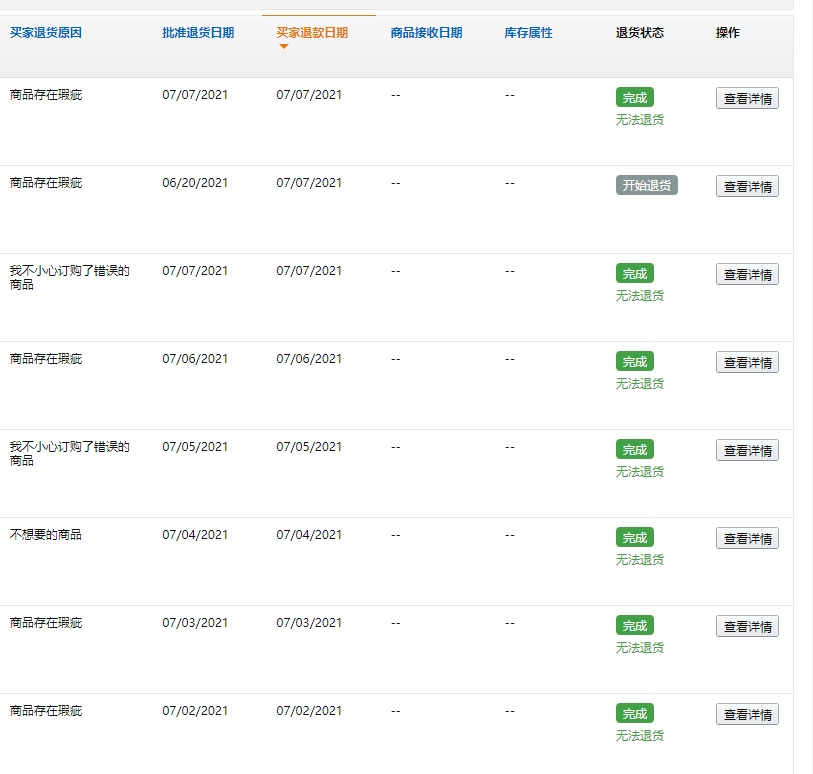813x774 pixels.
Task: Click the green 完成 status badge on top row
Action: 633,97
